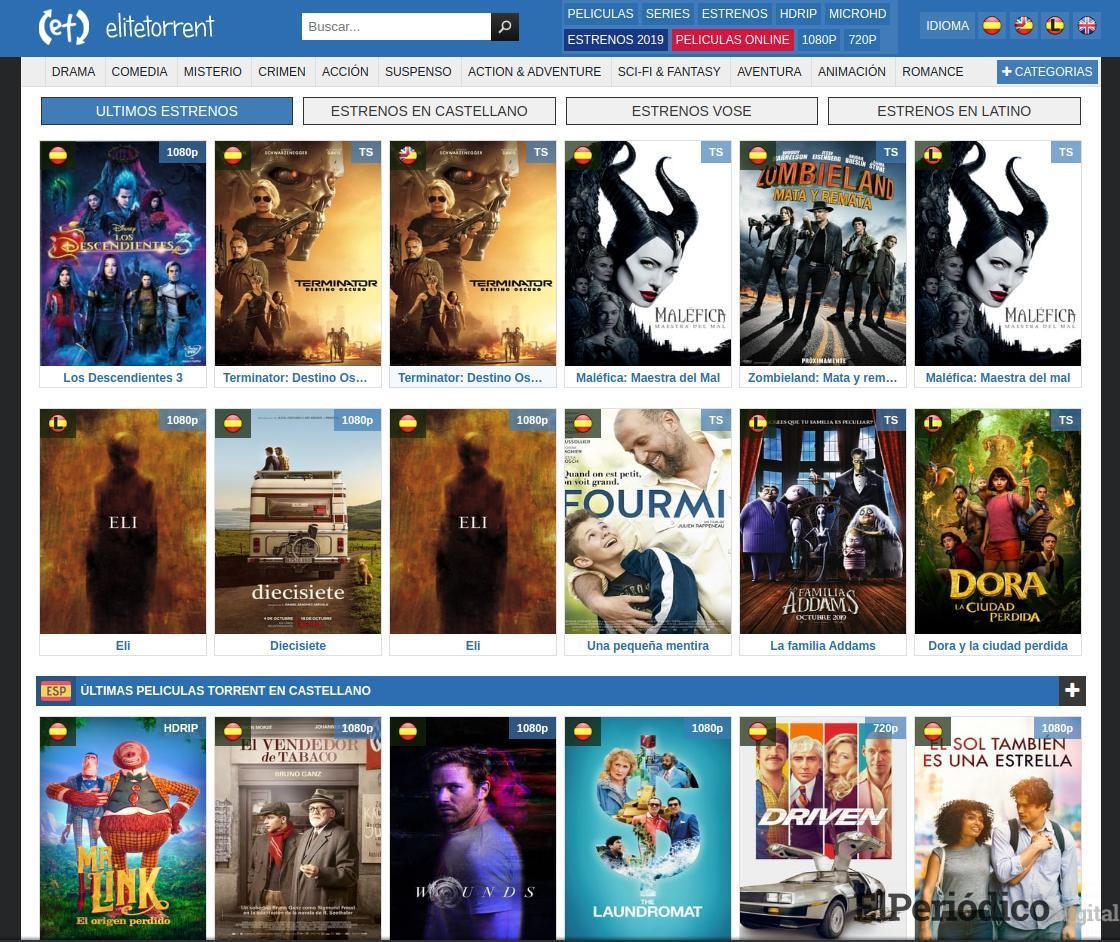Open the ACCIÓN genre
This screenshot has height=942, width=1120.
[345, 71]
